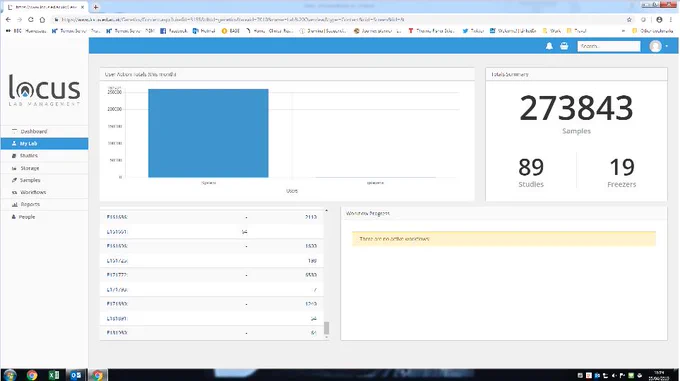This screenshot has height=381, width=680.
Task: Open the user avatar dropdown
Action: (x=658, y=46)
